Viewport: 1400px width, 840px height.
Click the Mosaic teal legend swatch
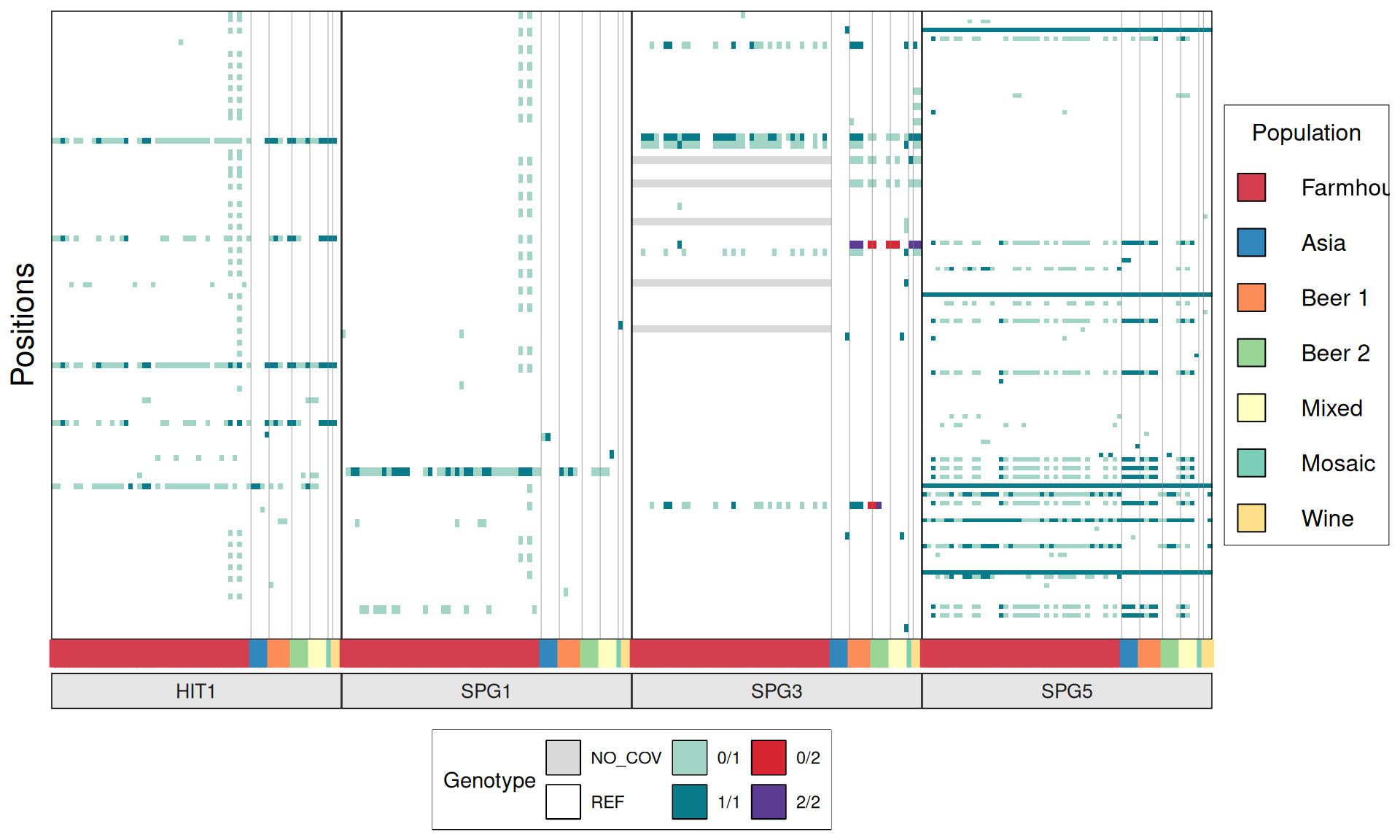(x=1251, y=463)
